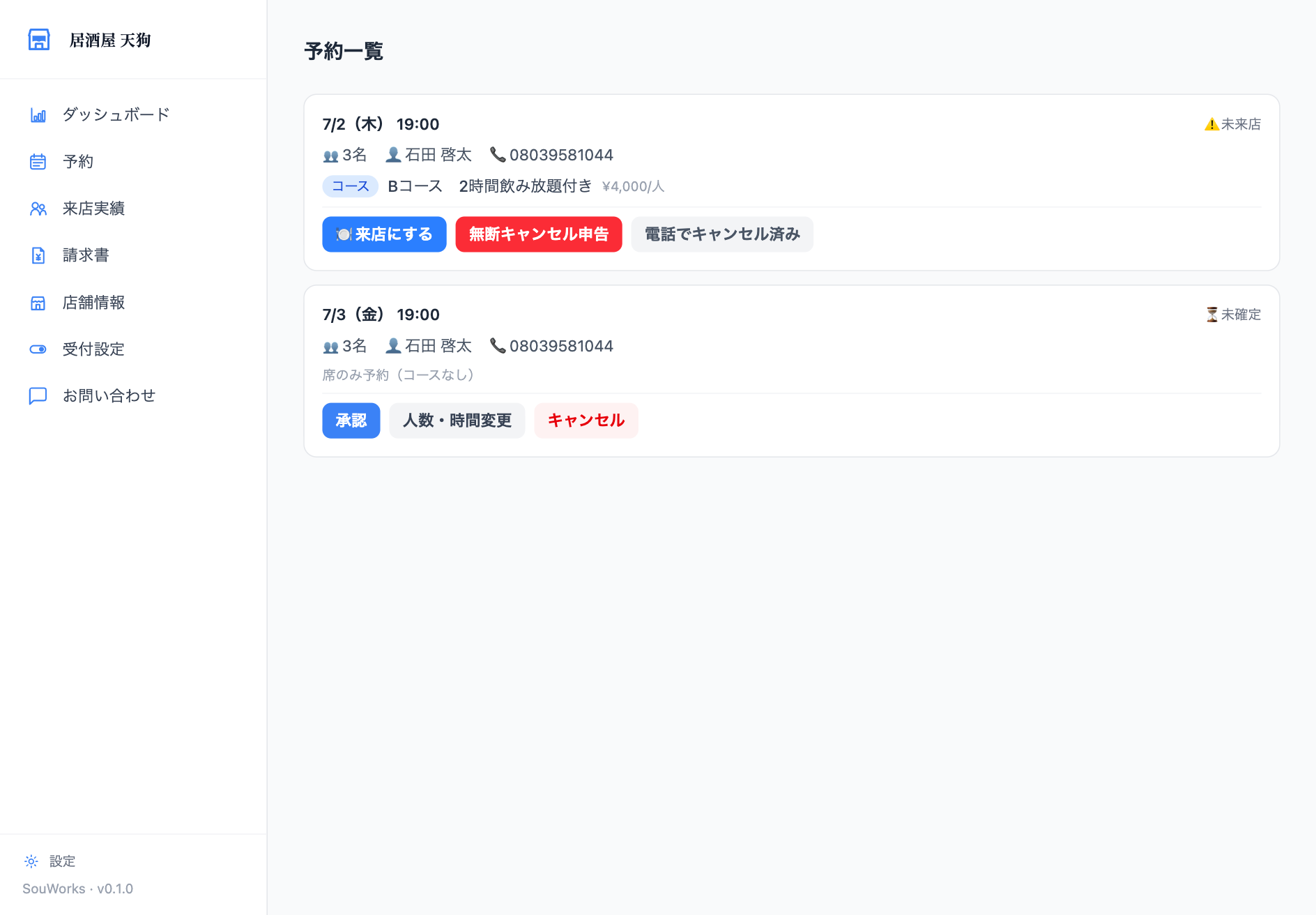Click the phone icon in the 7/3 reservation
The width and height of the screenshot is (1316, 915).
498,345
